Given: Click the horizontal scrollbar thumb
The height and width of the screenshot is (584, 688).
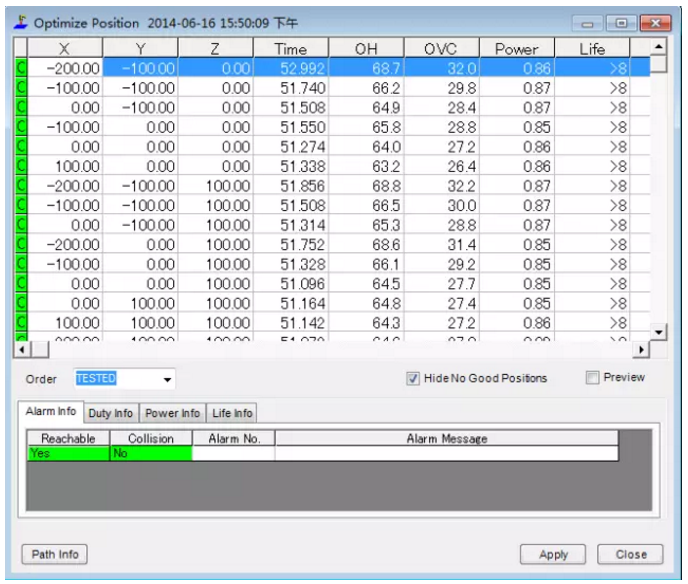Looking at the screenshot, I should 40,350.
